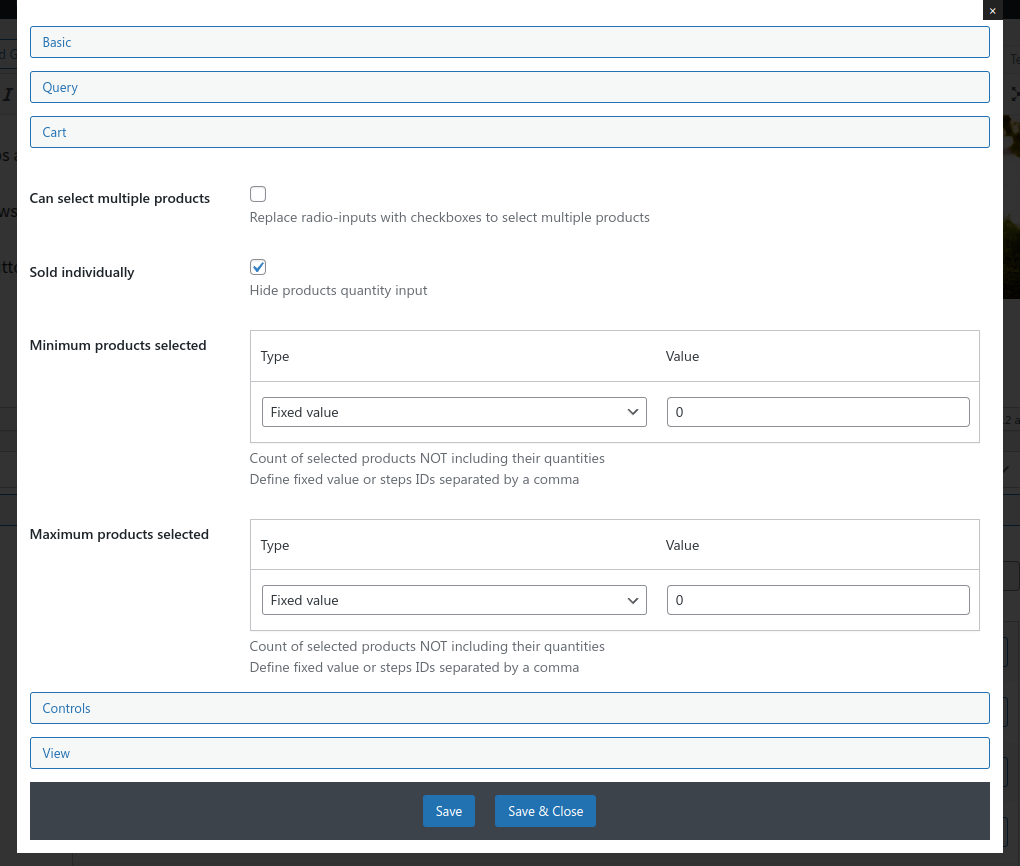1020x866 pixels.
Task: Enable Can select multiple products checkbox
Action: [258, 194]
